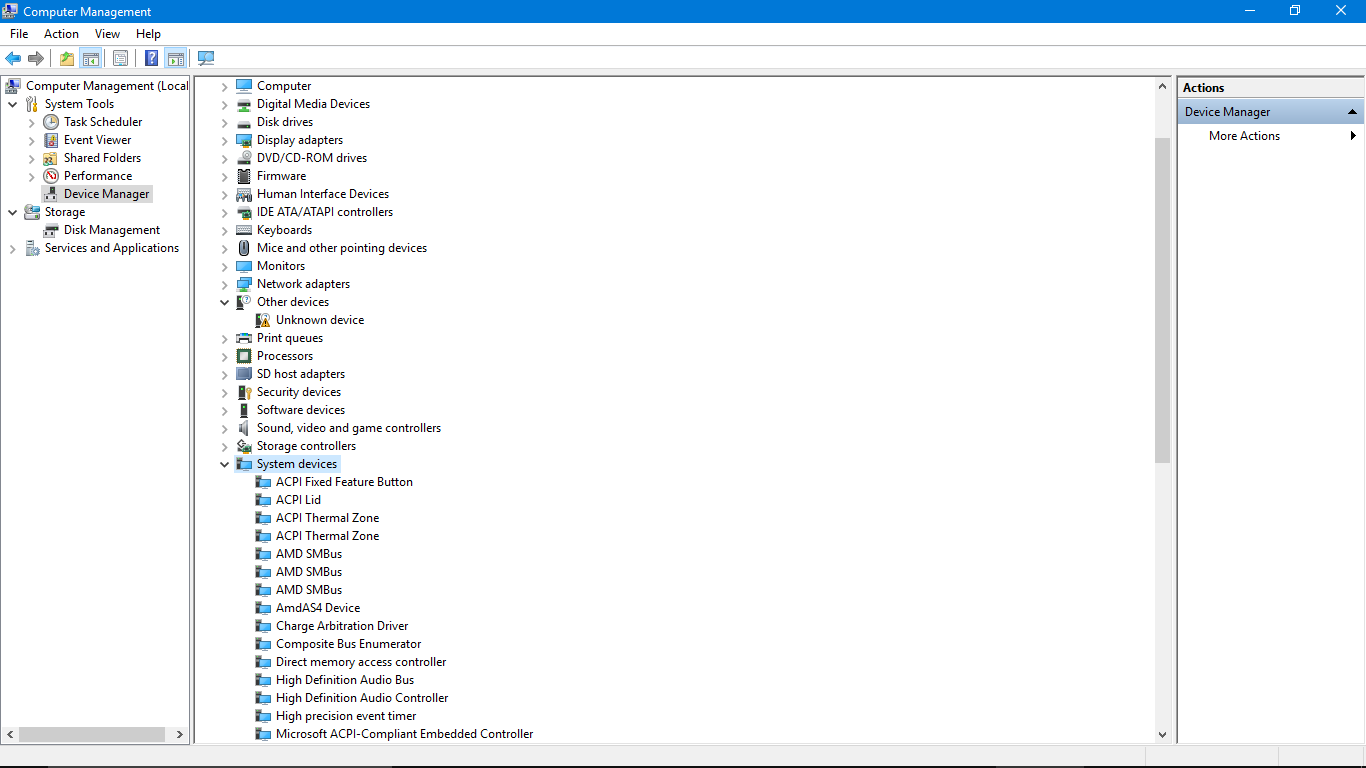Click the device list scroll-up arrow
The height and width of the screenshot is (768, 1366).
(1162, 86)
